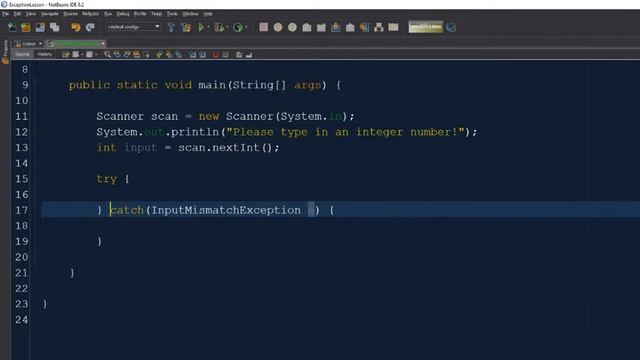Image resolution: width=640 pixels, height=360 pixels.
Task: Jump to Previous Bookmark icon
Action: click(x=159, y=54)
